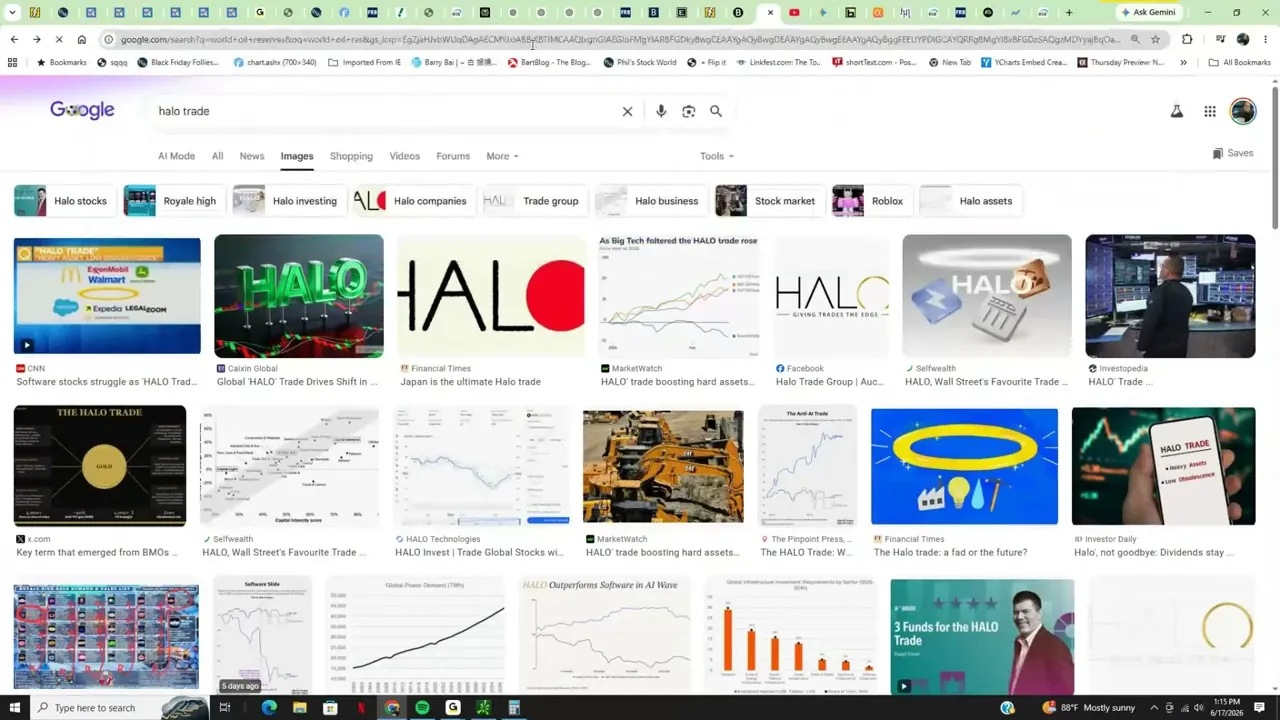The image size is (1280, 720).
Task: Open Spotify from the taskbar
Action: 422,708
